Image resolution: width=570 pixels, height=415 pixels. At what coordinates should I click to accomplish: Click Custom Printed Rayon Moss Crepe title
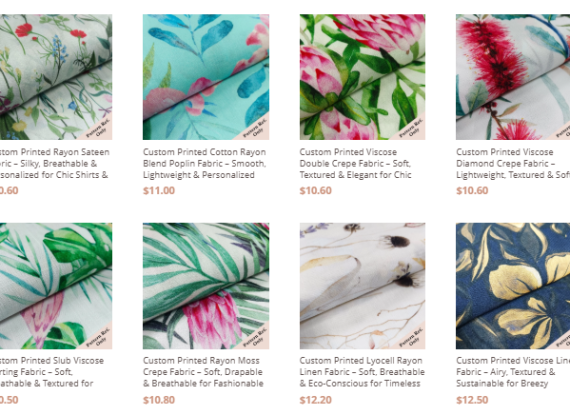click(203, 372)
